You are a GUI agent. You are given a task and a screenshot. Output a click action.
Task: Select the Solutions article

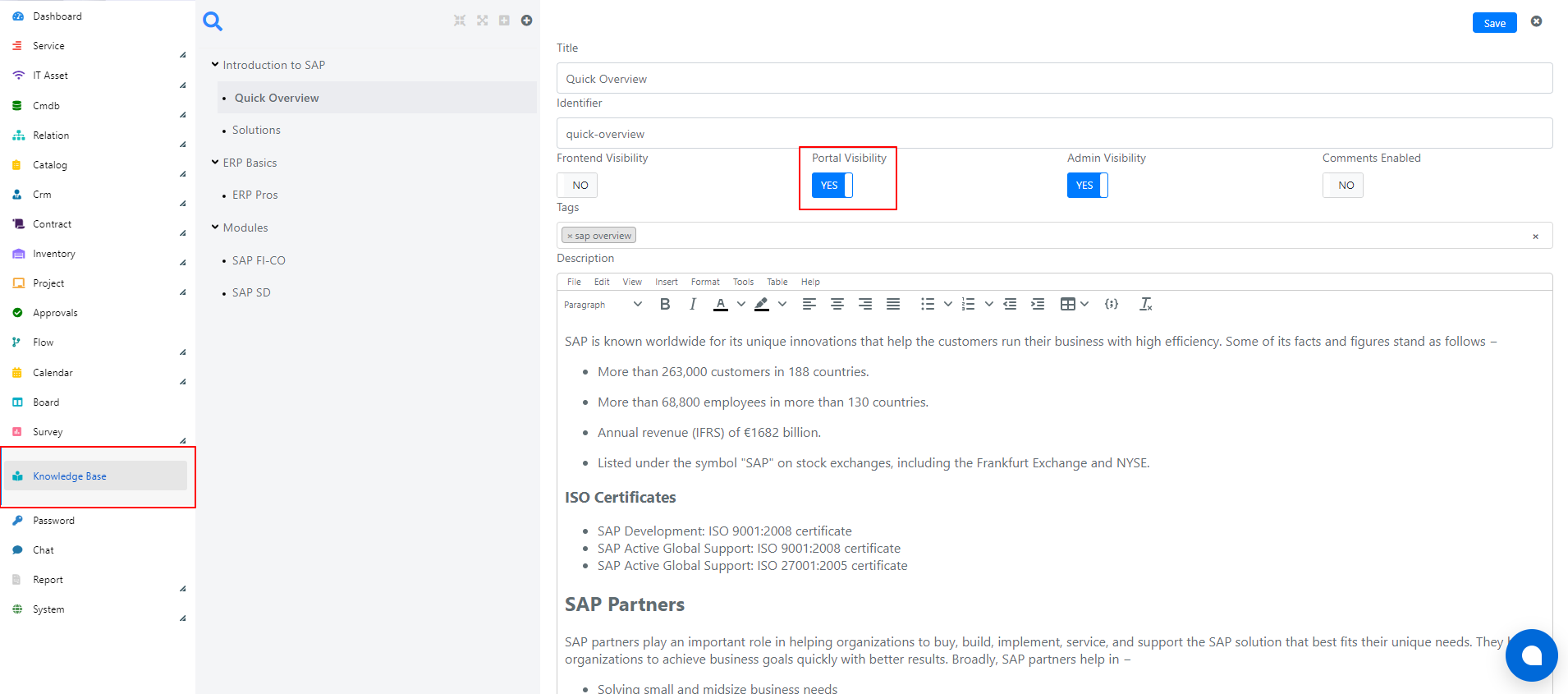coord(256,130)
